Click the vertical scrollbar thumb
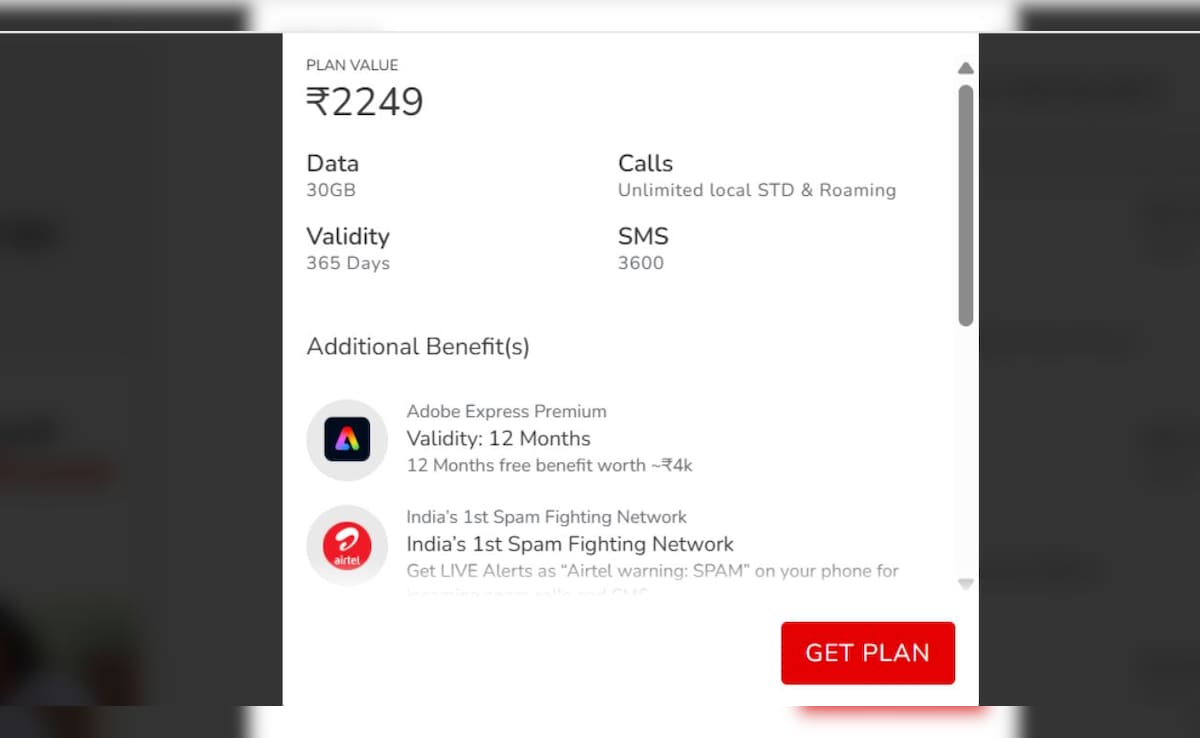 [965, 205]
